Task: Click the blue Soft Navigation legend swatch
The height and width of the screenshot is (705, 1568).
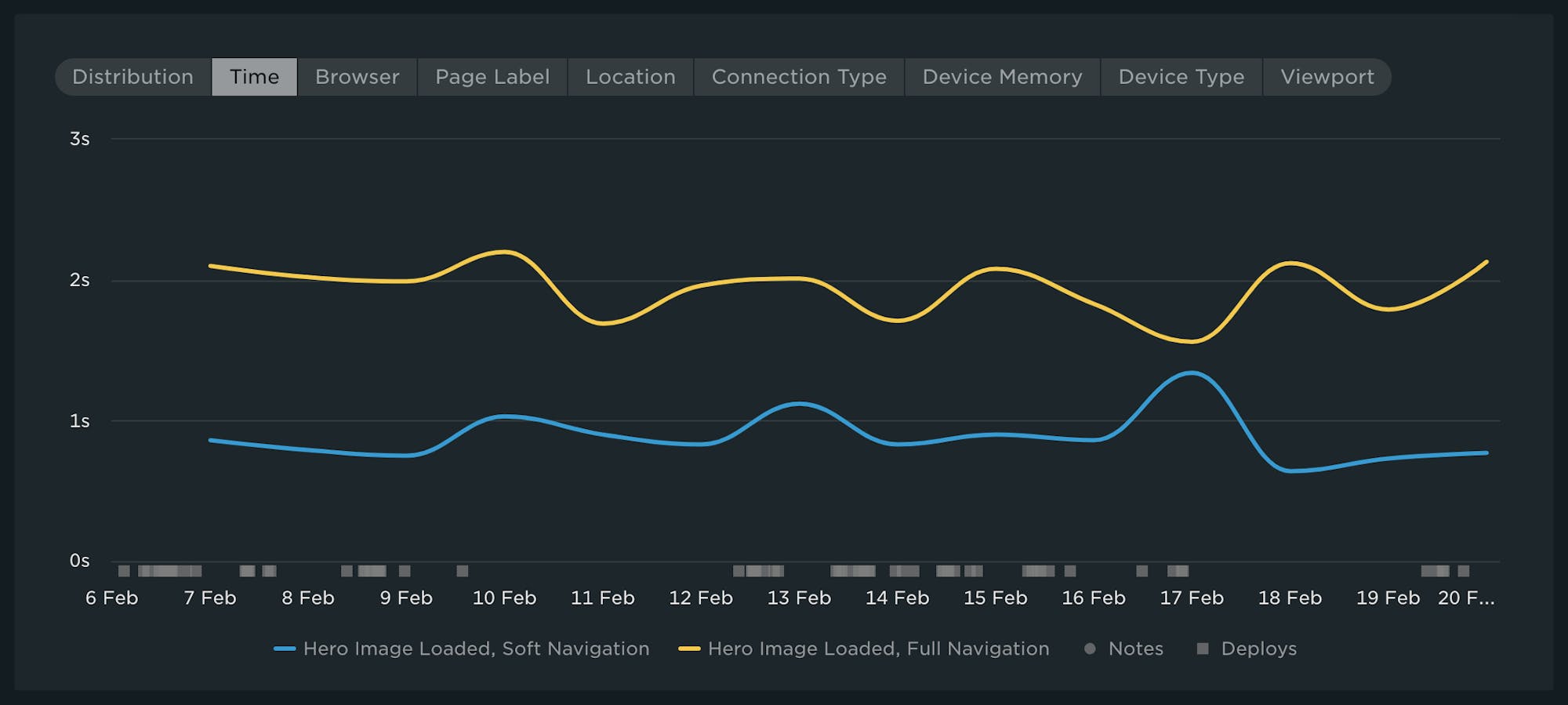Action: tap(285, 649)
